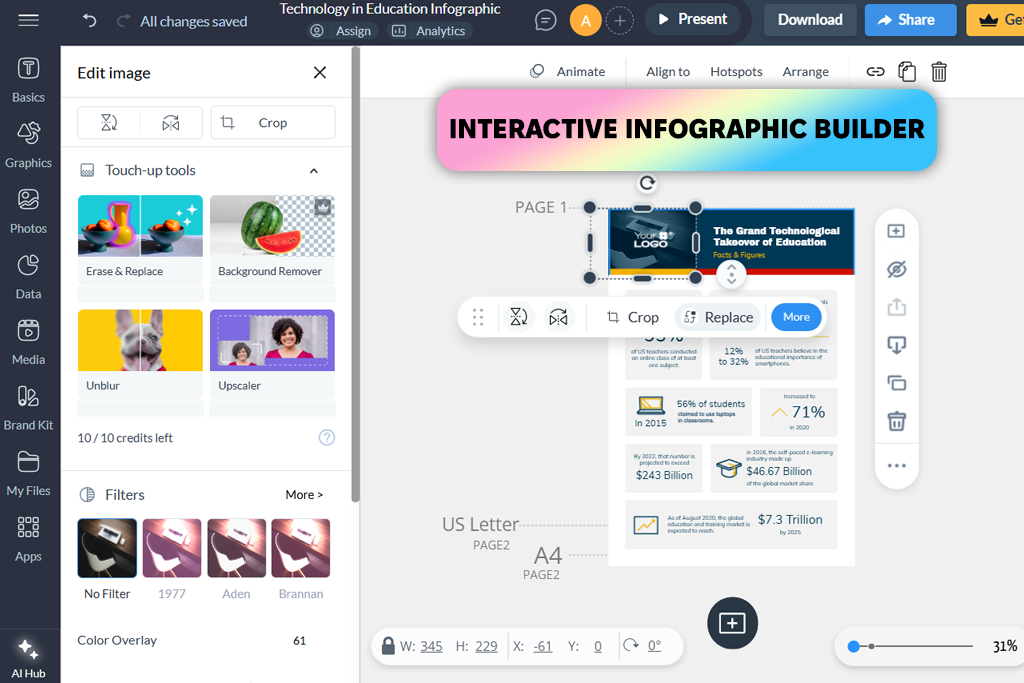Viewport: 1024px width, 683px height.
Task: Open the Hotspots menu
Action: pos(736,71)
